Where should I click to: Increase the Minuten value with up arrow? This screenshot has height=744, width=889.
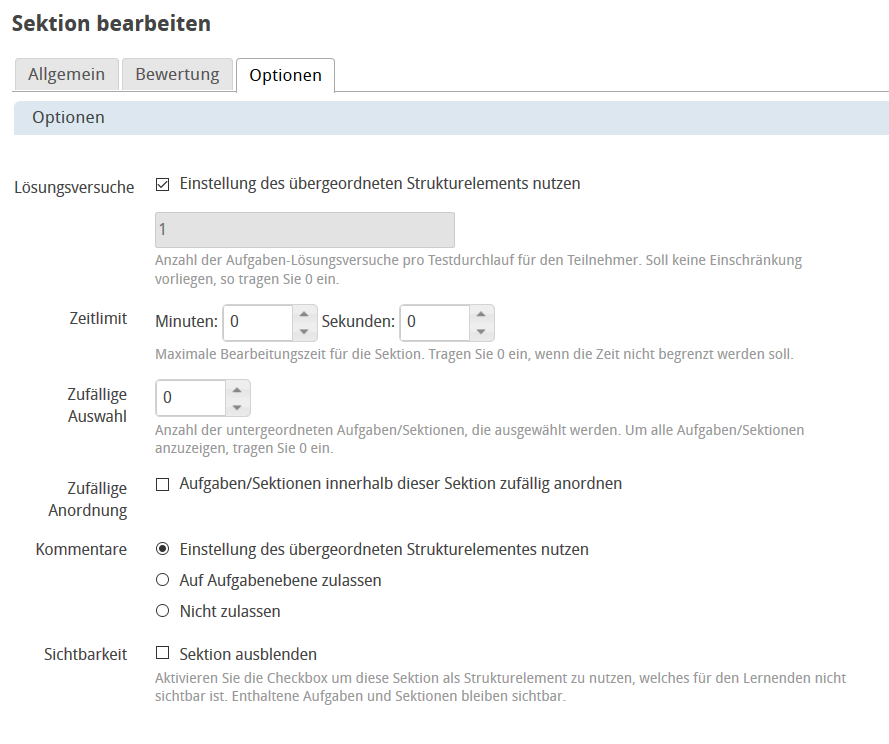click(304, 314)
